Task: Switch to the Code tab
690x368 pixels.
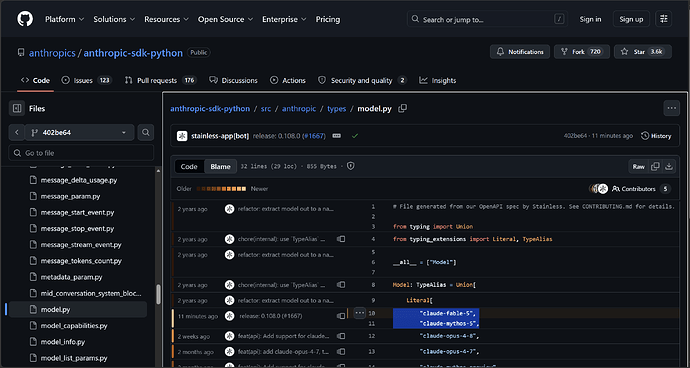Action: pos(36,81)
